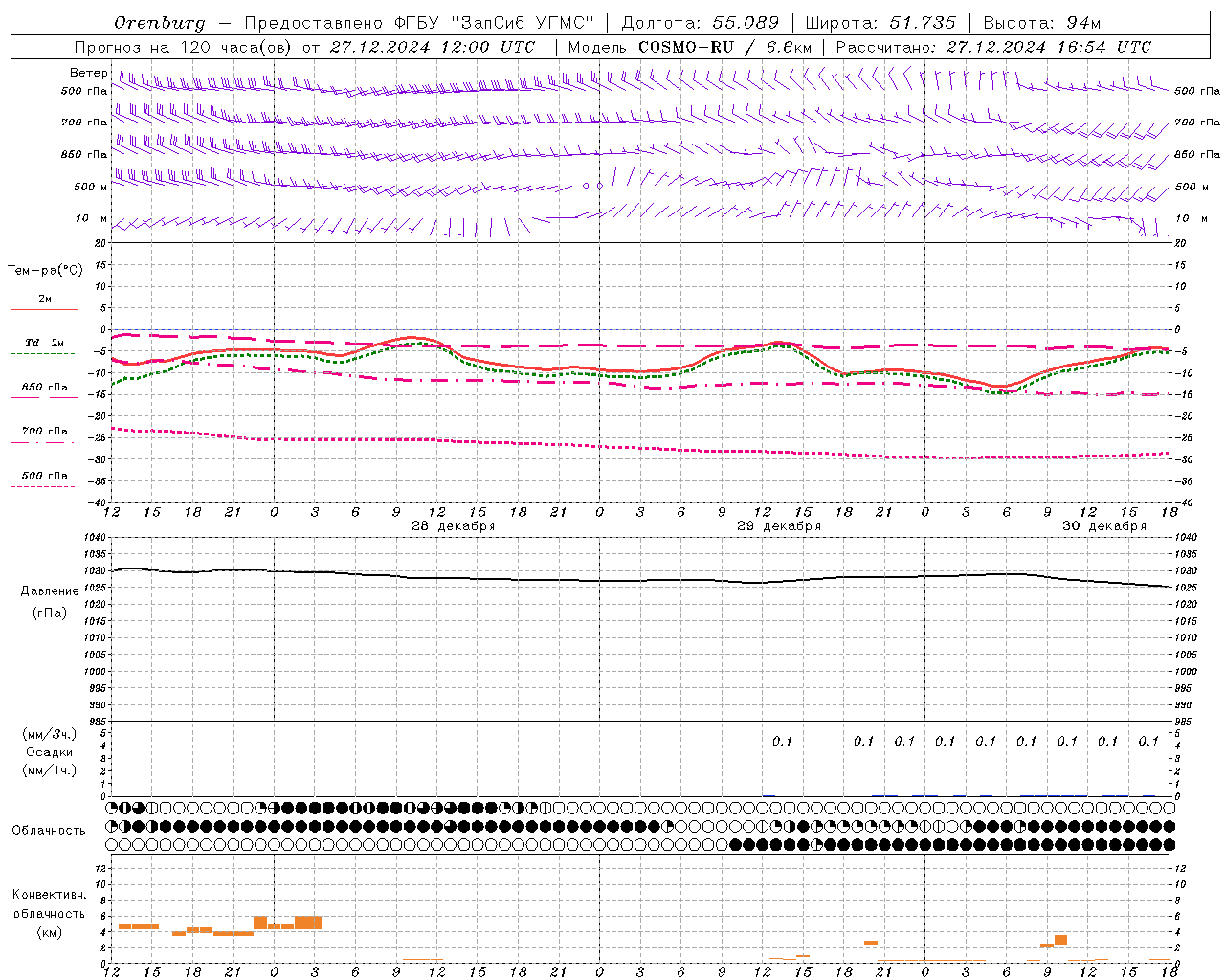Click the "Осадки" precipitation label

point(50,752)
